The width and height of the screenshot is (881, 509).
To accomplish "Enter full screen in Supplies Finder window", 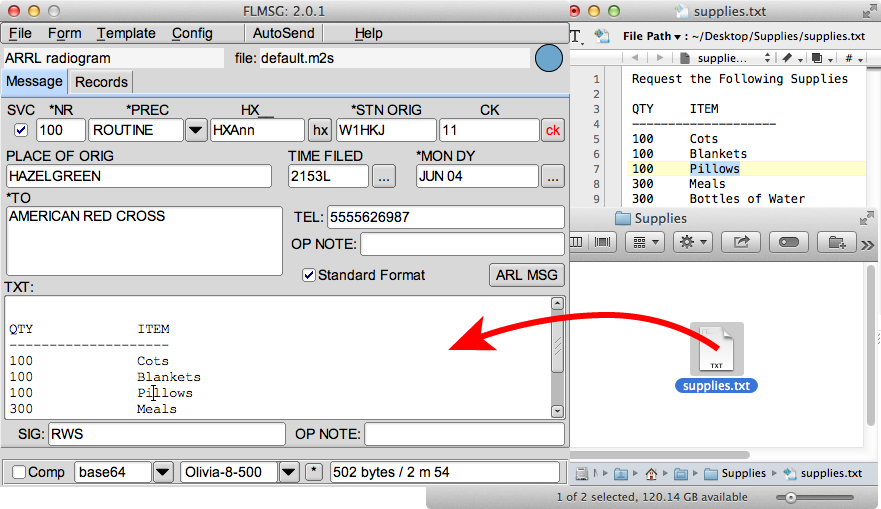I will (867, 218).
